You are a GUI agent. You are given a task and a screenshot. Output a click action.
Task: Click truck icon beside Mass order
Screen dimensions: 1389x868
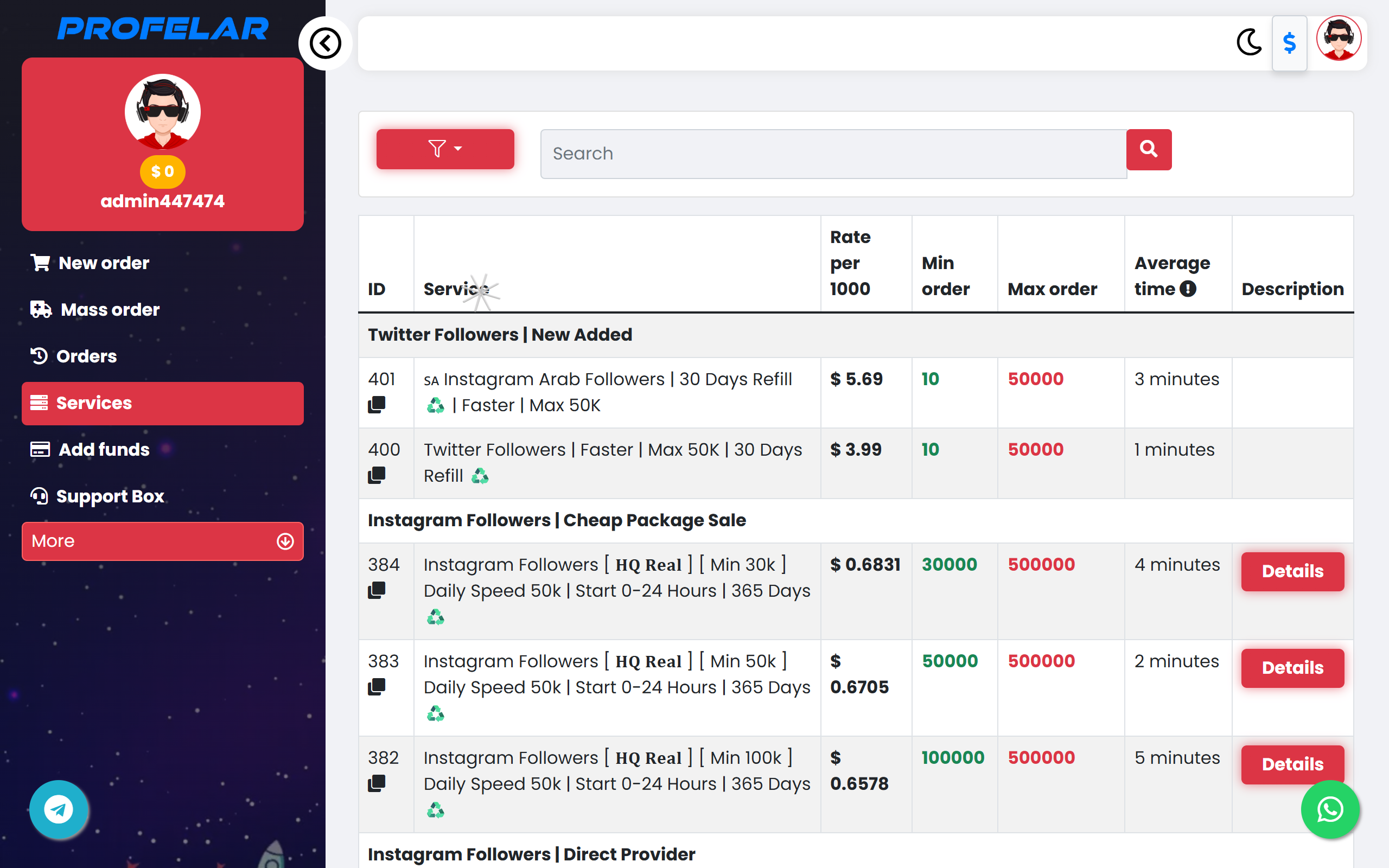coord(41,309)
